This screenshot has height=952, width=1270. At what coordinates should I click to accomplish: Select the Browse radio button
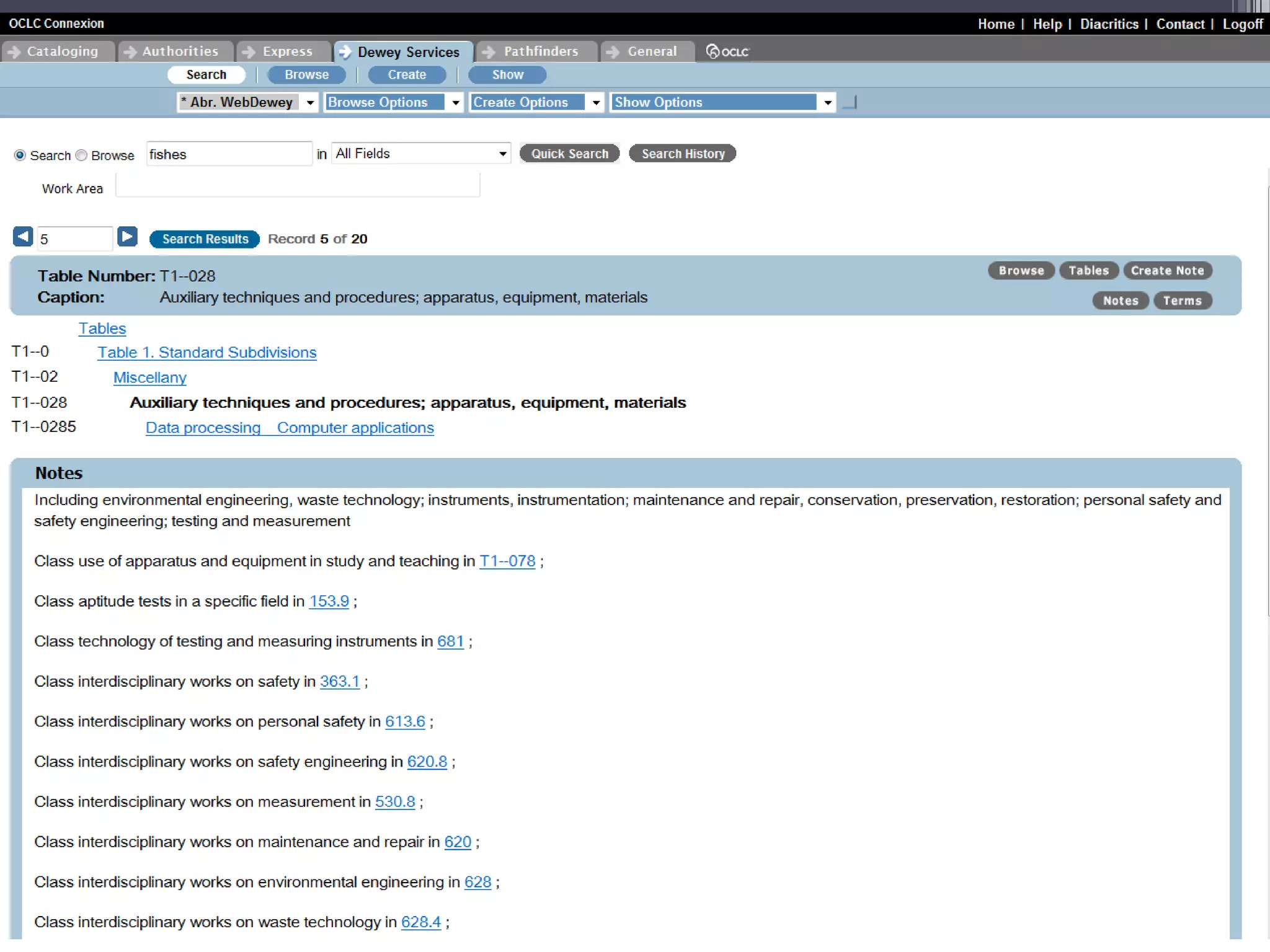[x=81, y=156]
